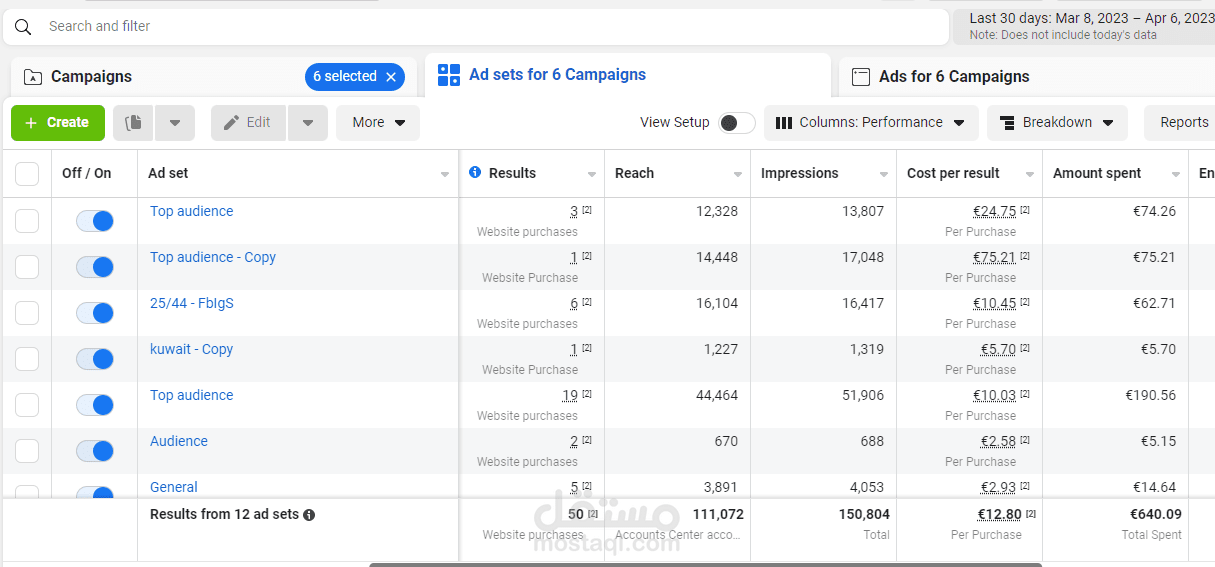Click the search magnifier icon
The width and height of the screenshot is (1215, 567).
coord(23,27)
